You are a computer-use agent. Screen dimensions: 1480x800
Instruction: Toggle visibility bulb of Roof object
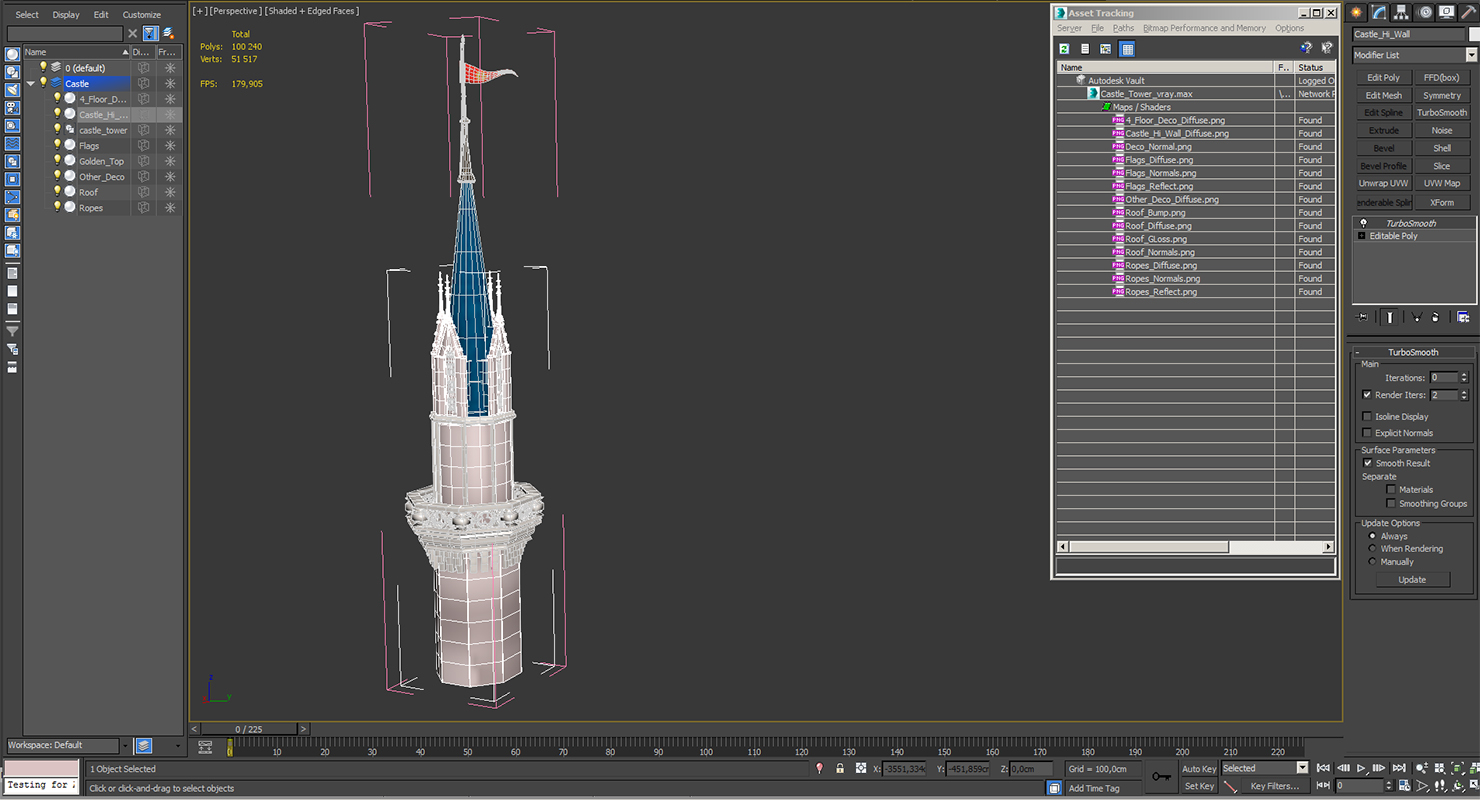57,192
